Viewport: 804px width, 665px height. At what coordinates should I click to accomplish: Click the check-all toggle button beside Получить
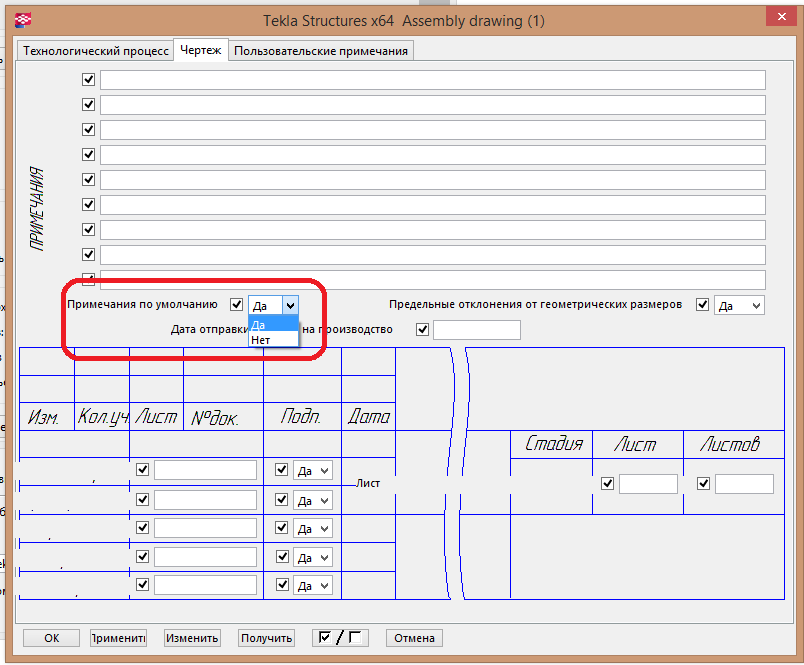(340, 638)
